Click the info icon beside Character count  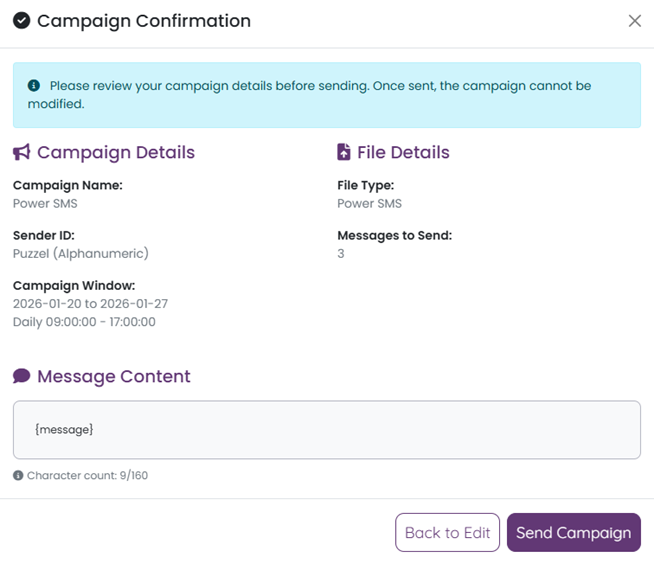pyautogui.click(x=18, y=475)
